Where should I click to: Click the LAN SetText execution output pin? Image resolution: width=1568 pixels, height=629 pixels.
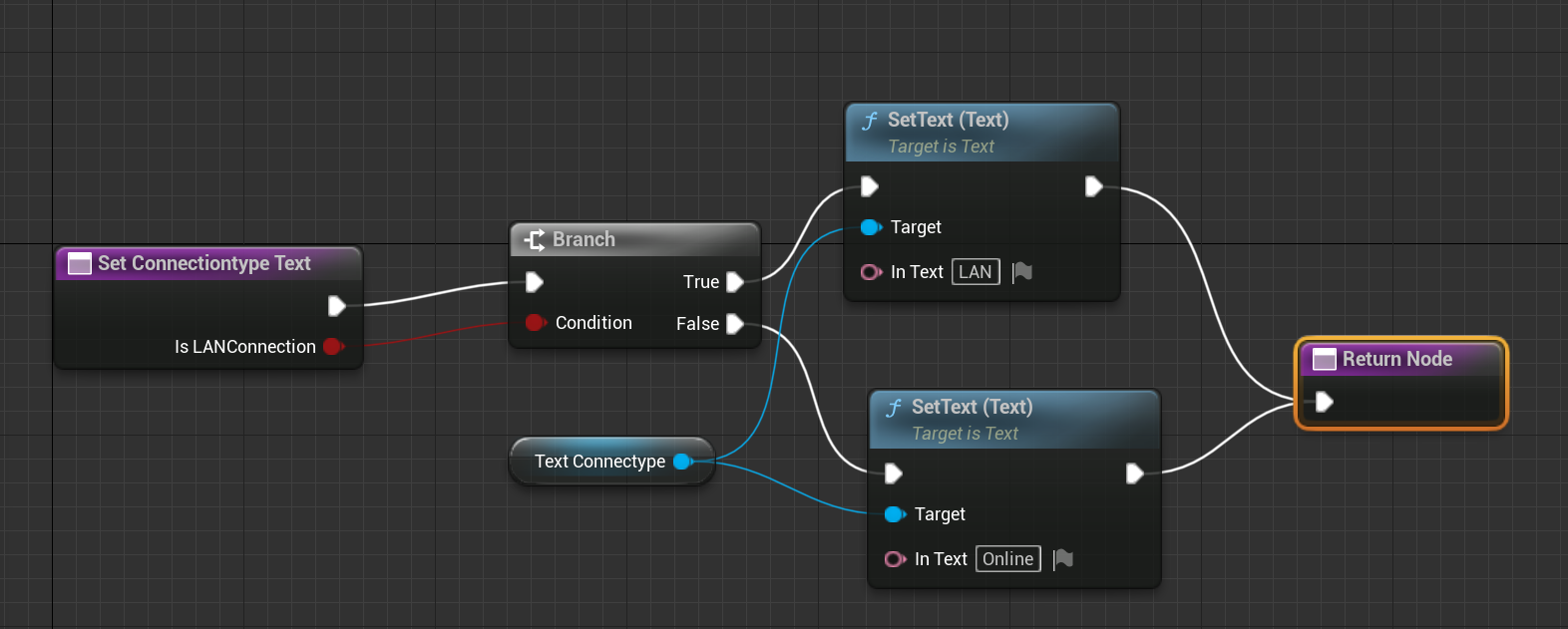1093,186
